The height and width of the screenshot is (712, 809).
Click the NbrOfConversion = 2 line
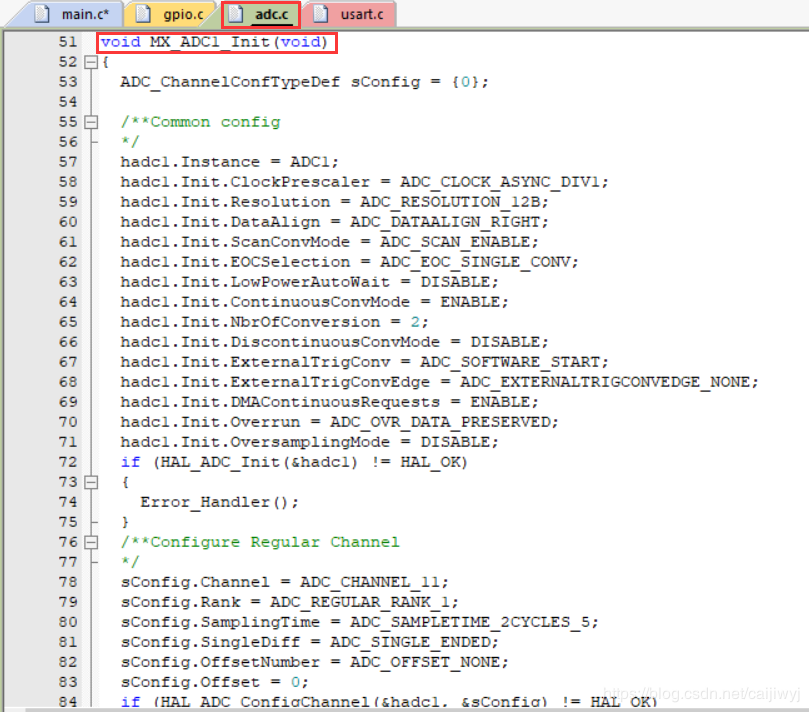[x=274, y=322]
